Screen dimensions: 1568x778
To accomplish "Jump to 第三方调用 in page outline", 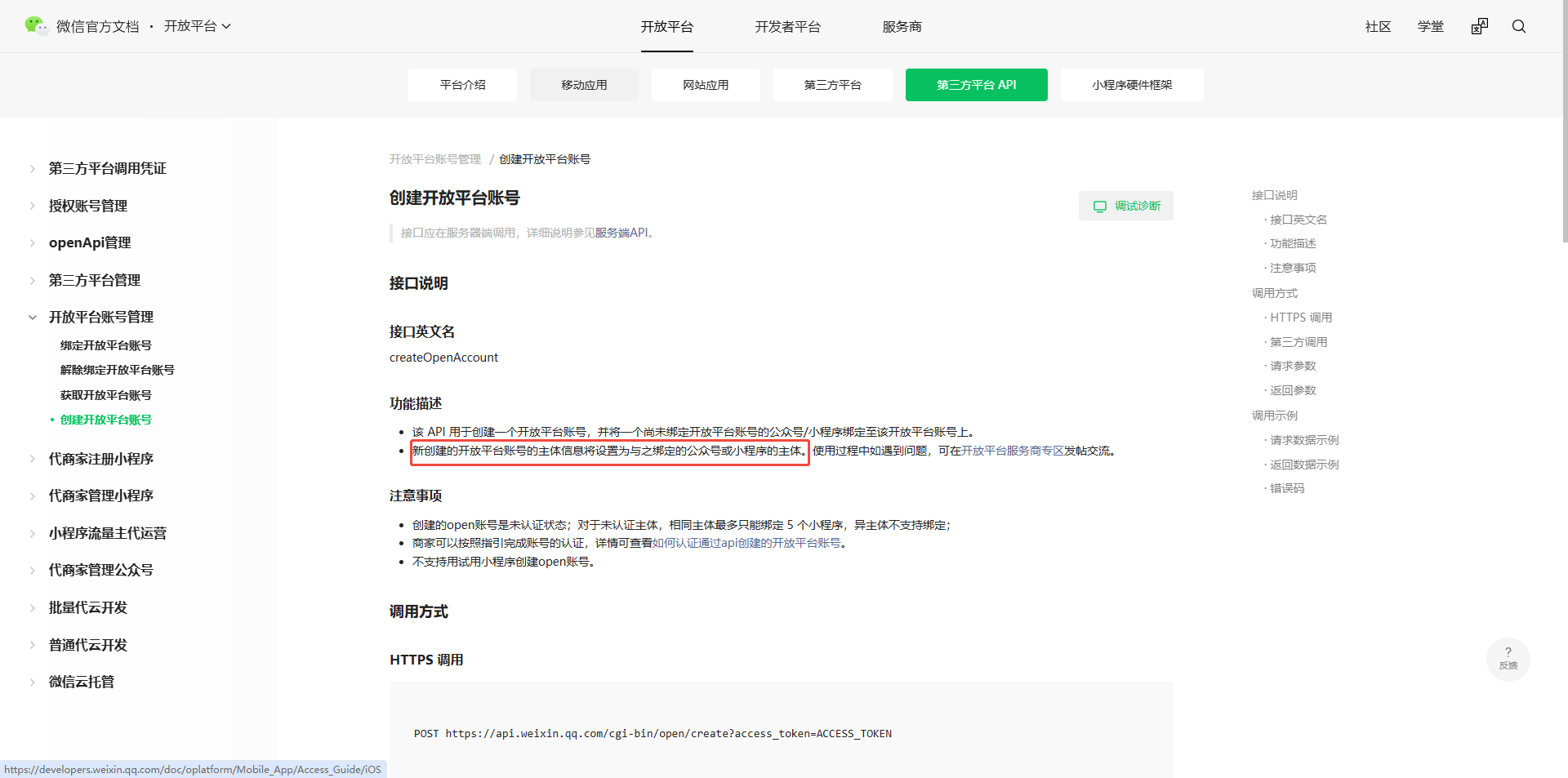I will tap(1298, 342).
